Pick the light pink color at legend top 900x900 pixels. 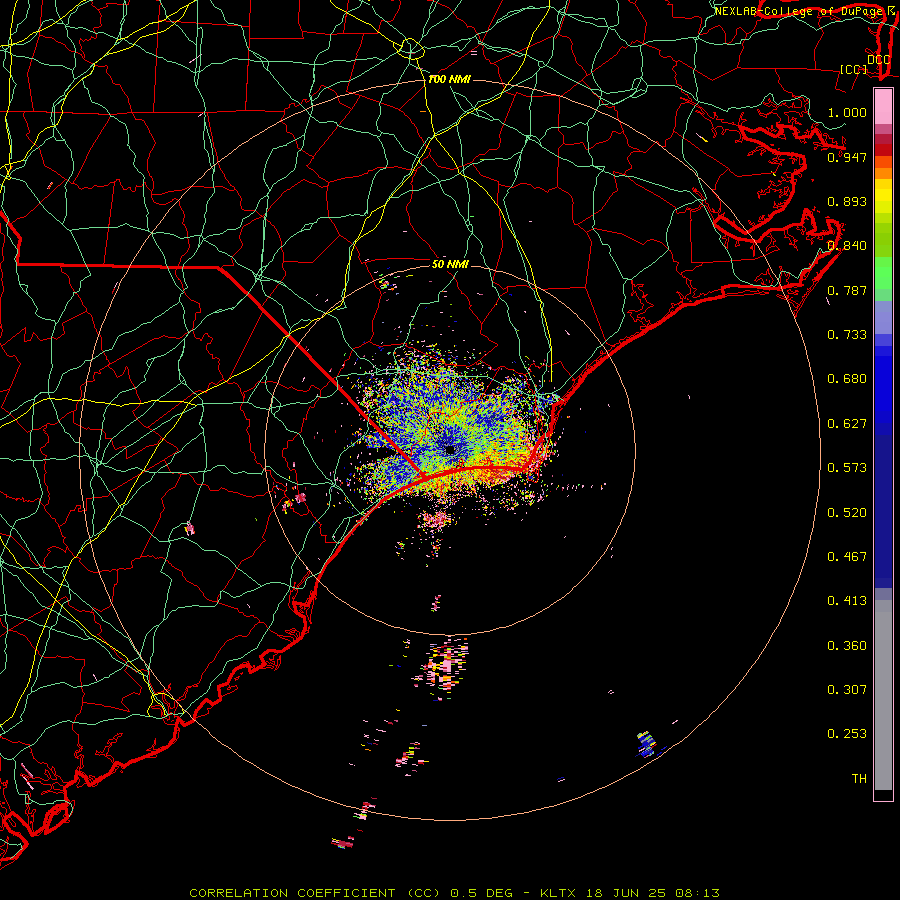click(883, 107)
